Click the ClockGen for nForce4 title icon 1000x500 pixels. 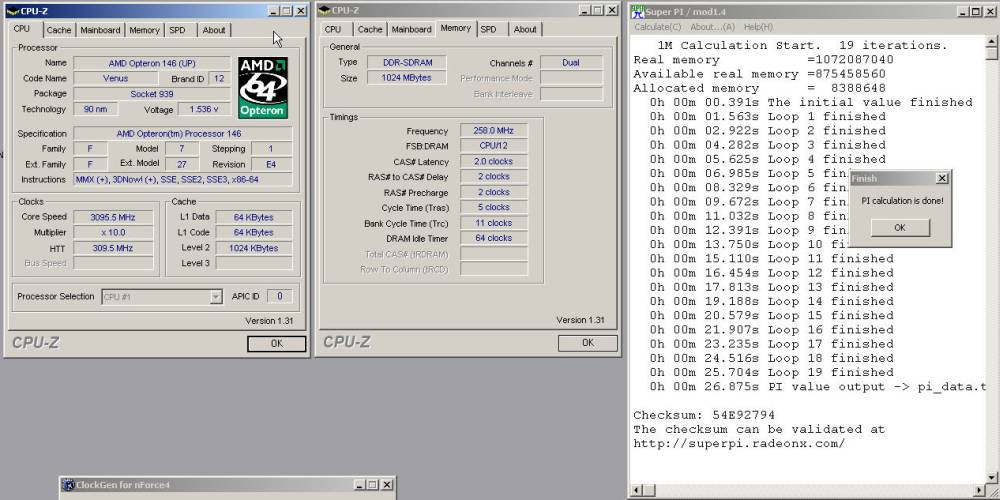point(68,485)
